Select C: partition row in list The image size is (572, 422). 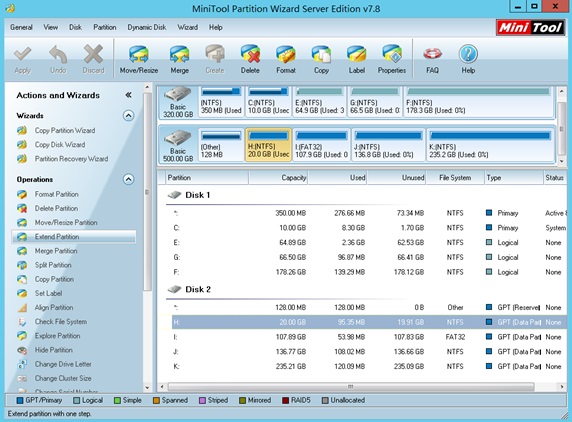(369, 228)
